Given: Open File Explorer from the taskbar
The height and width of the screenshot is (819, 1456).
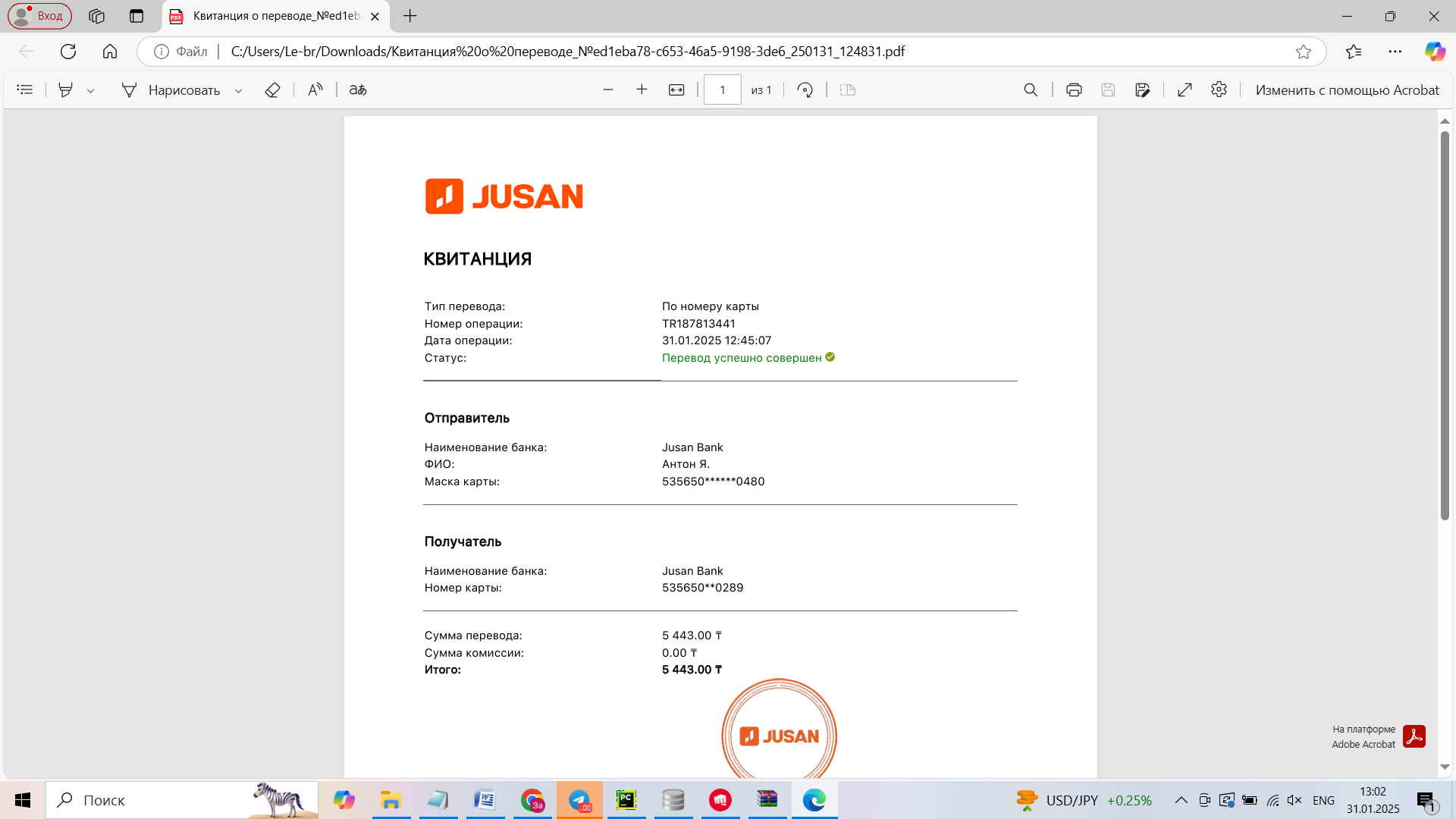Looking at the screenshot, I should (391, 800).
